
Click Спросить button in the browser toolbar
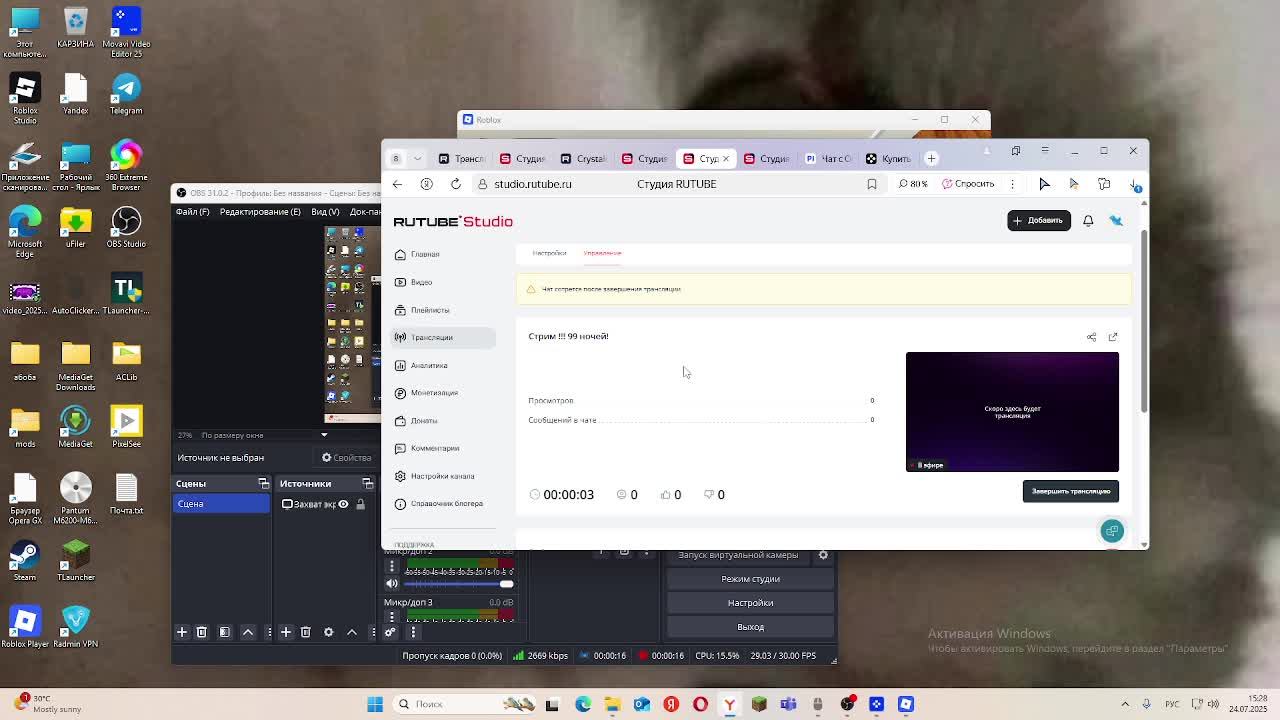[968, 184]
